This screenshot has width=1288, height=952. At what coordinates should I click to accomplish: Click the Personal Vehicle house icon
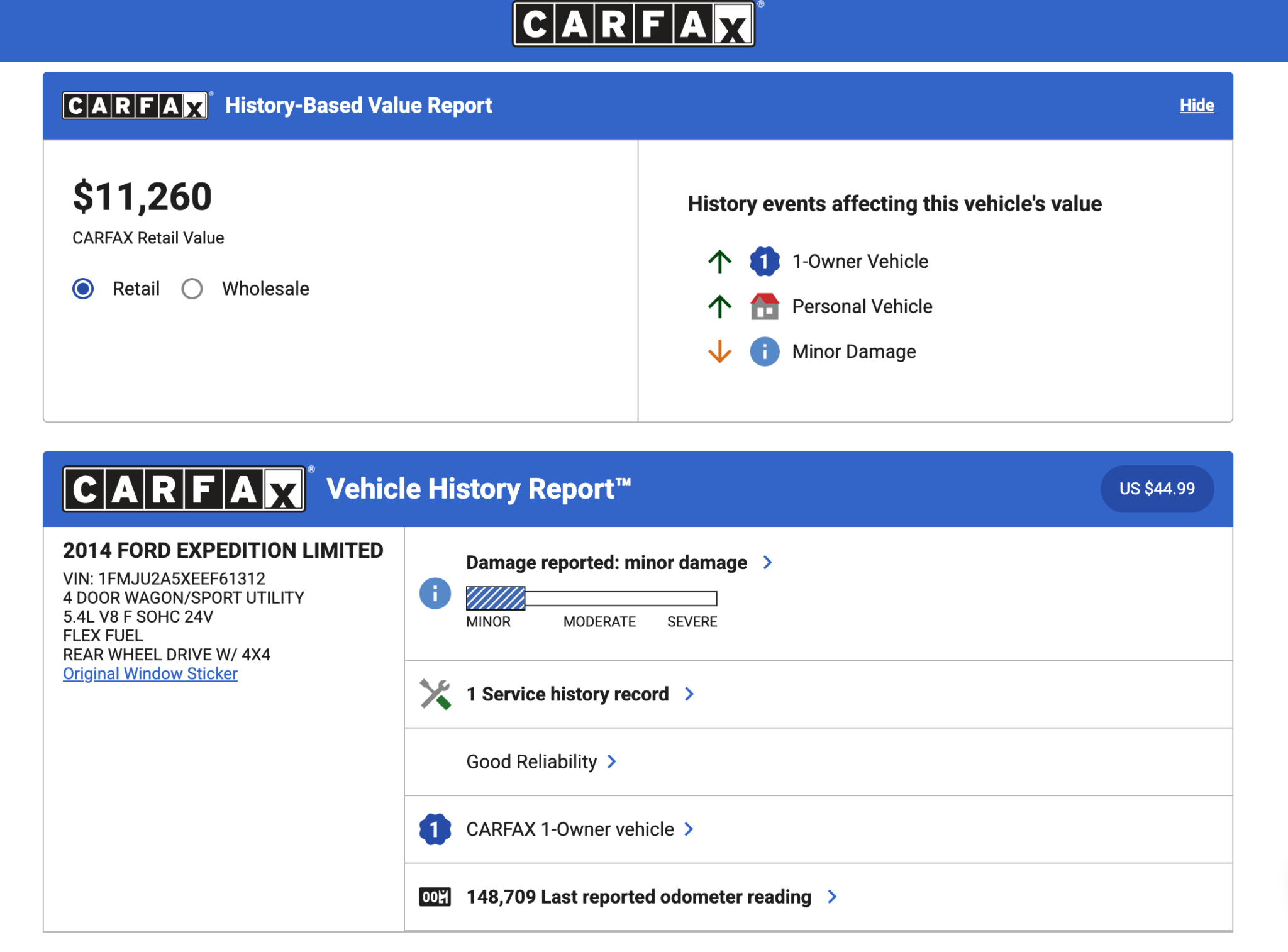(x=764, y=306)
